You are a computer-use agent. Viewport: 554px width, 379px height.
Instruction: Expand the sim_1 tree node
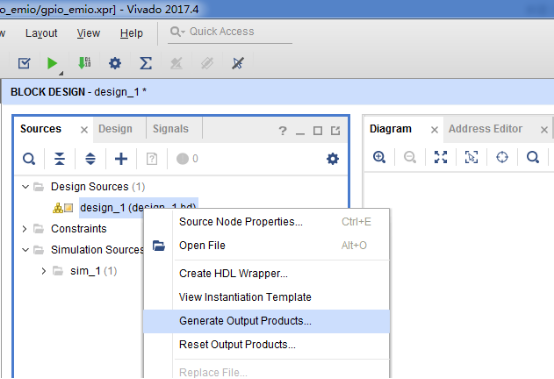tap(43, 271)
